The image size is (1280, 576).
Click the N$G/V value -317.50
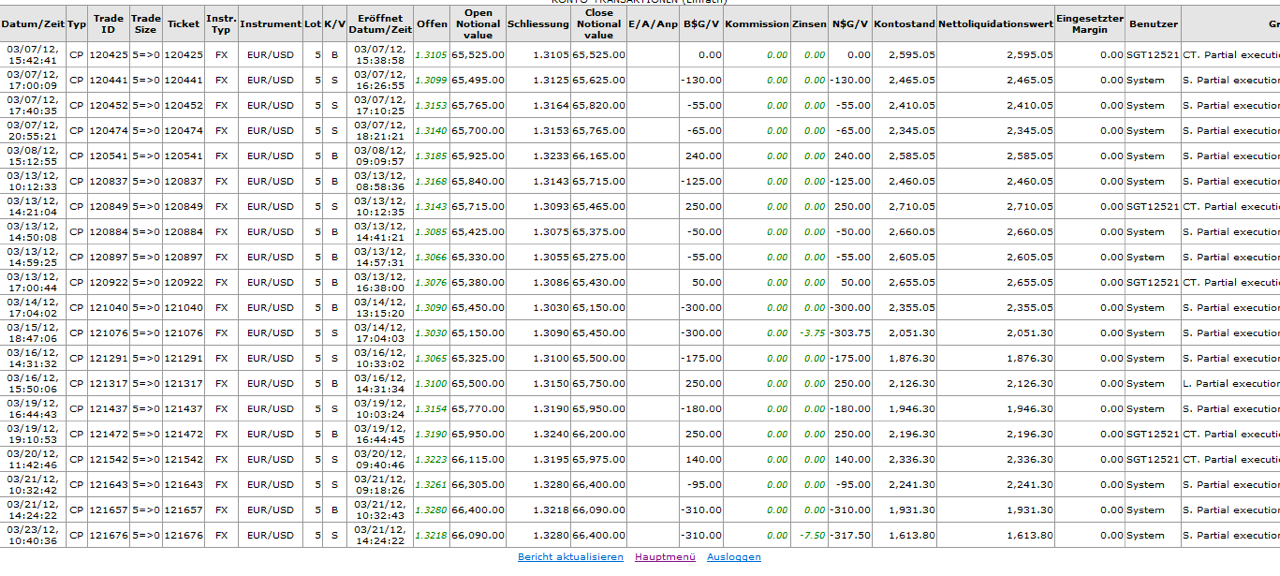pos(850,535)
